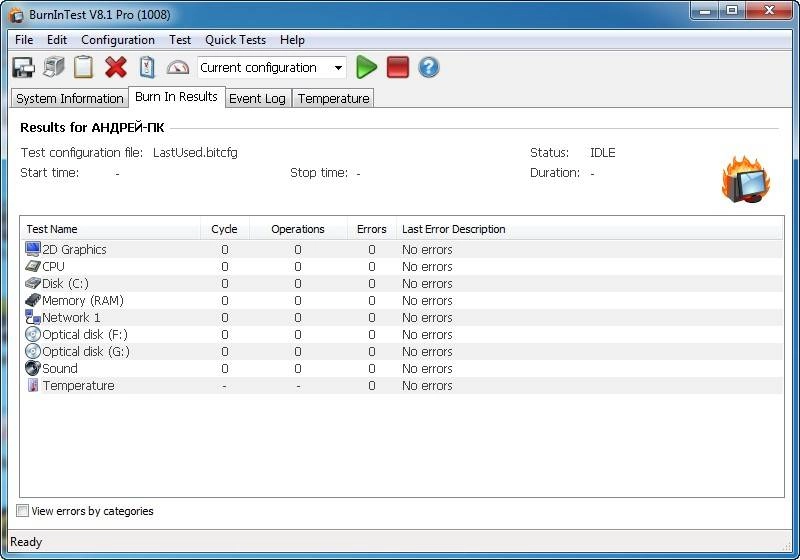Image resolution: width=800 pixels, height=560 pixels.
Task: Click the Disk (C:) drive icon
Action: click(x=33, y=283)
